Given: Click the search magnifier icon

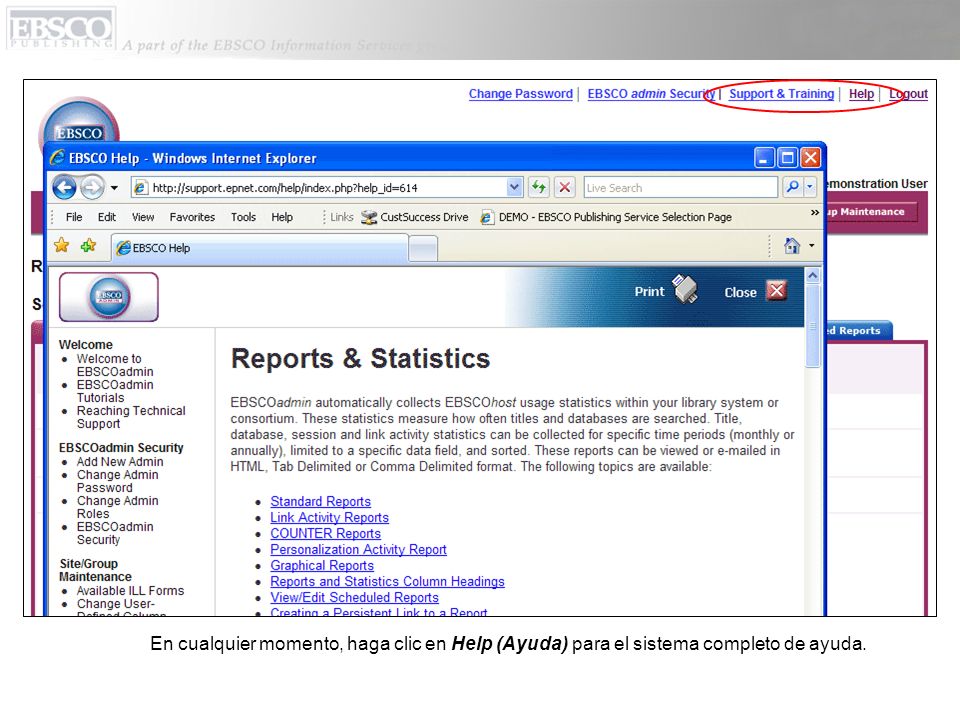Looking at the screenshot, I should [x=792, y=187].
